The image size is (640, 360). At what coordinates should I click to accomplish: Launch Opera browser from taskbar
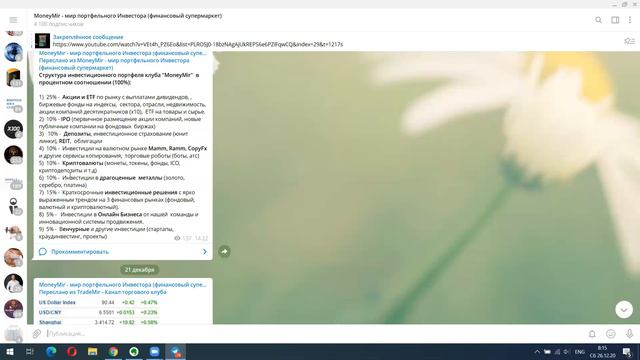click(72, 351)
